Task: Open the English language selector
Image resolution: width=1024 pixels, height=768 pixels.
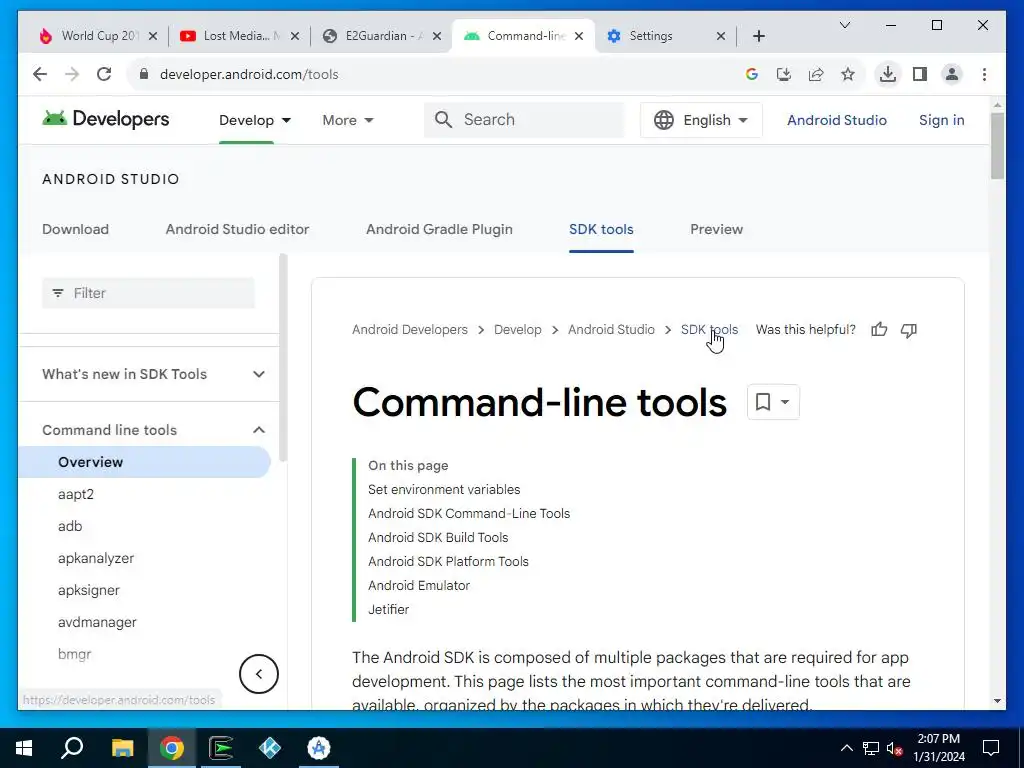Action: [x=701, y=120]
